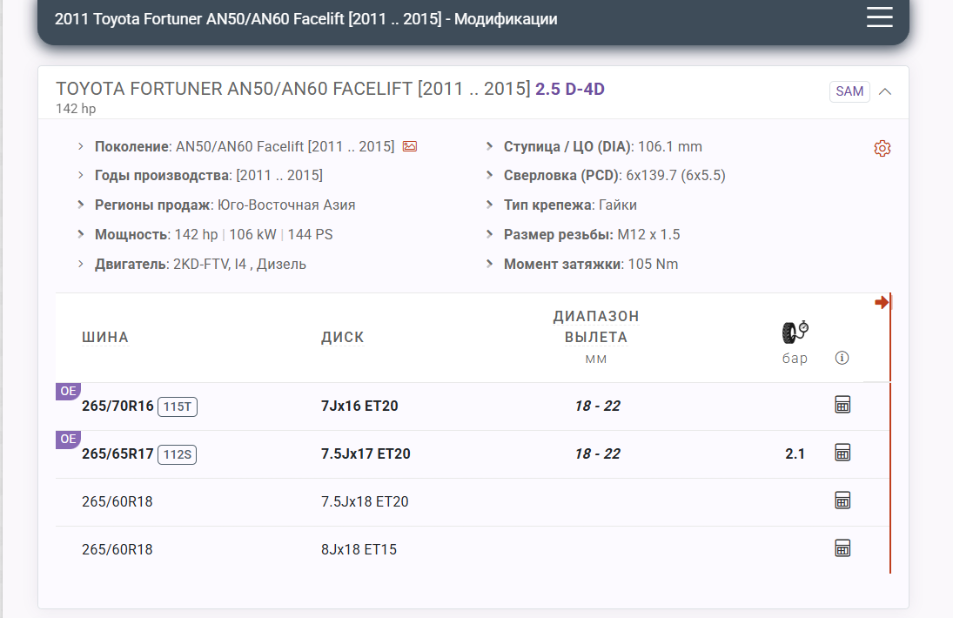This screenshot has height=618, width=953.
Task: Open the hamburger menu in the header
Action: 879,18
